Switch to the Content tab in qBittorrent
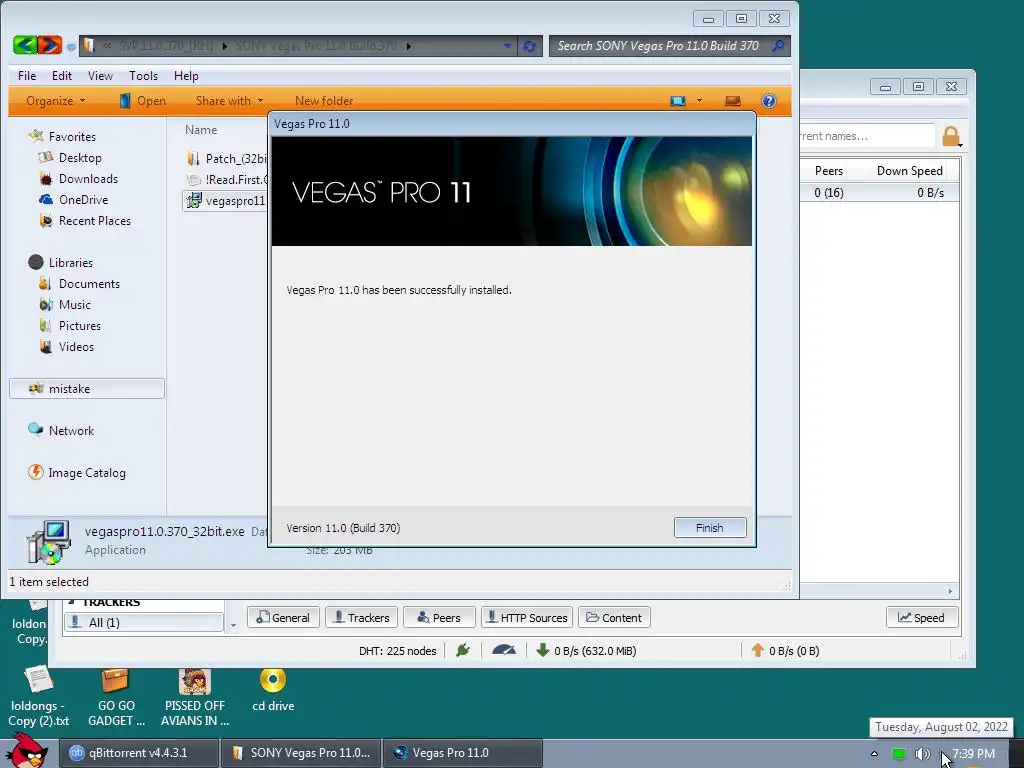 [614, 618]
